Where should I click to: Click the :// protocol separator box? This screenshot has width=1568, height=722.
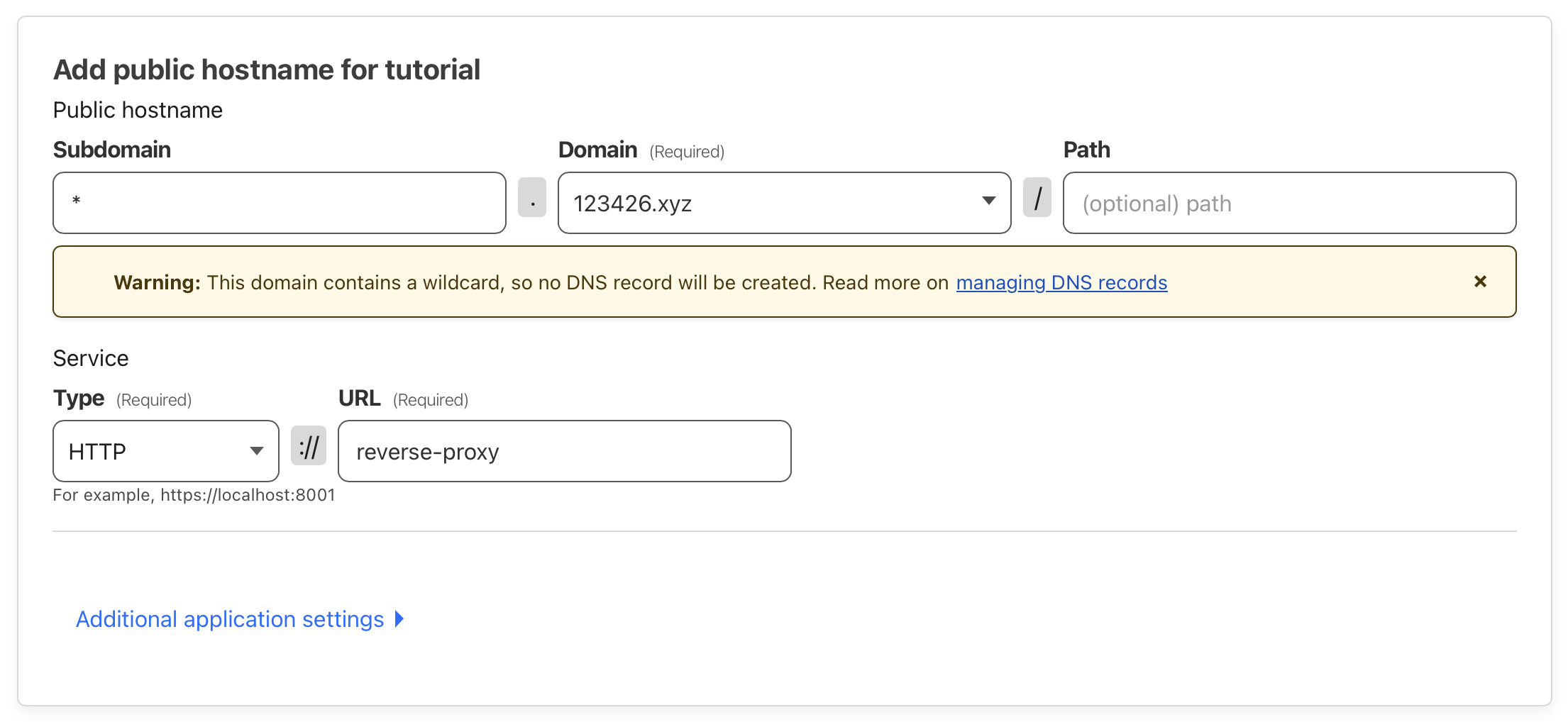click(x=309, y=446)
